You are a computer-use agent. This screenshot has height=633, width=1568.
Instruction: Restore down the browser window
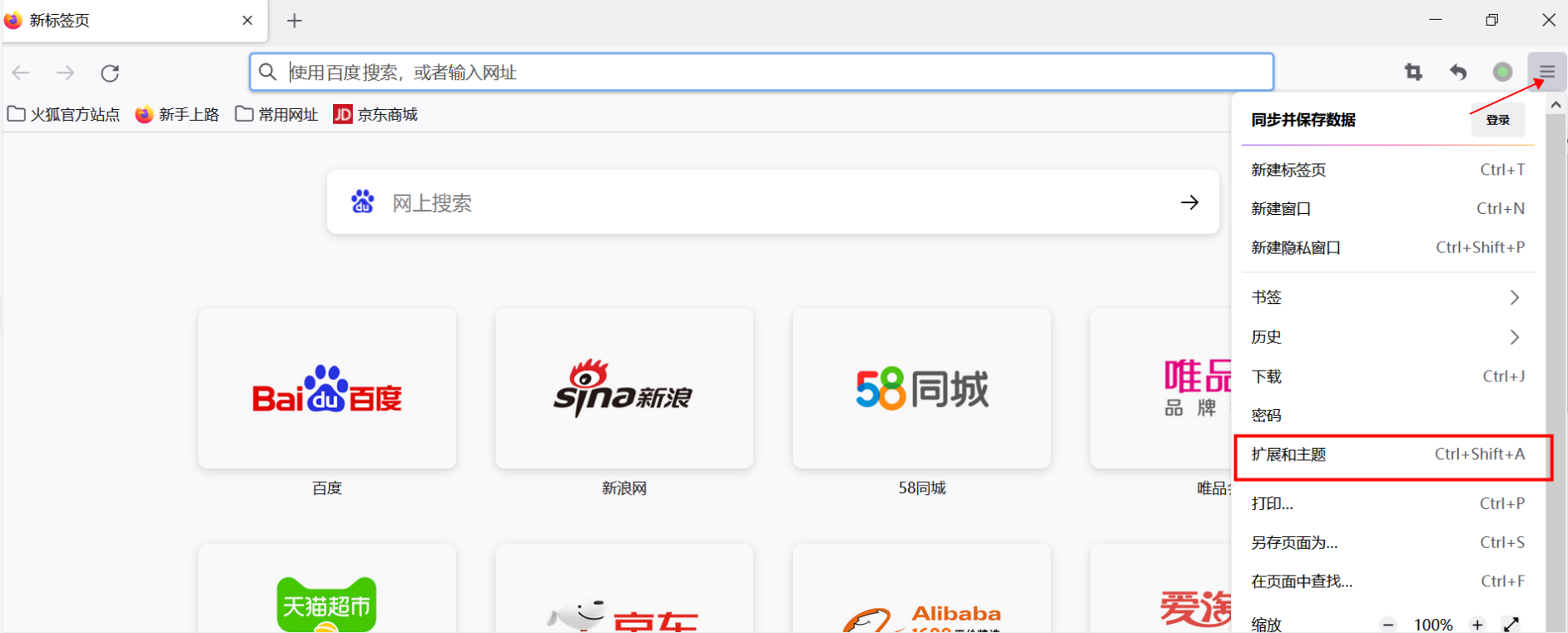coord(1492,20)
